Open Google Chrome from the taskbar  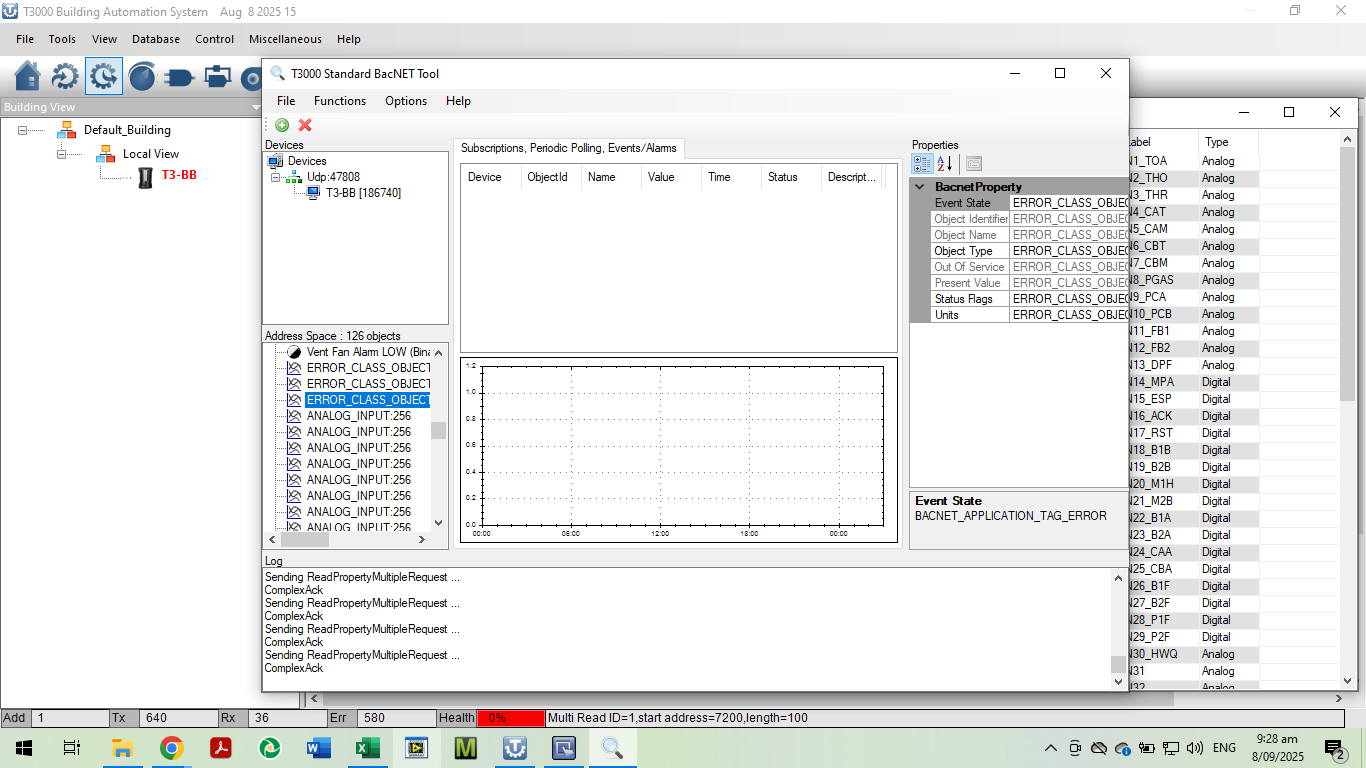pos(172,748)
